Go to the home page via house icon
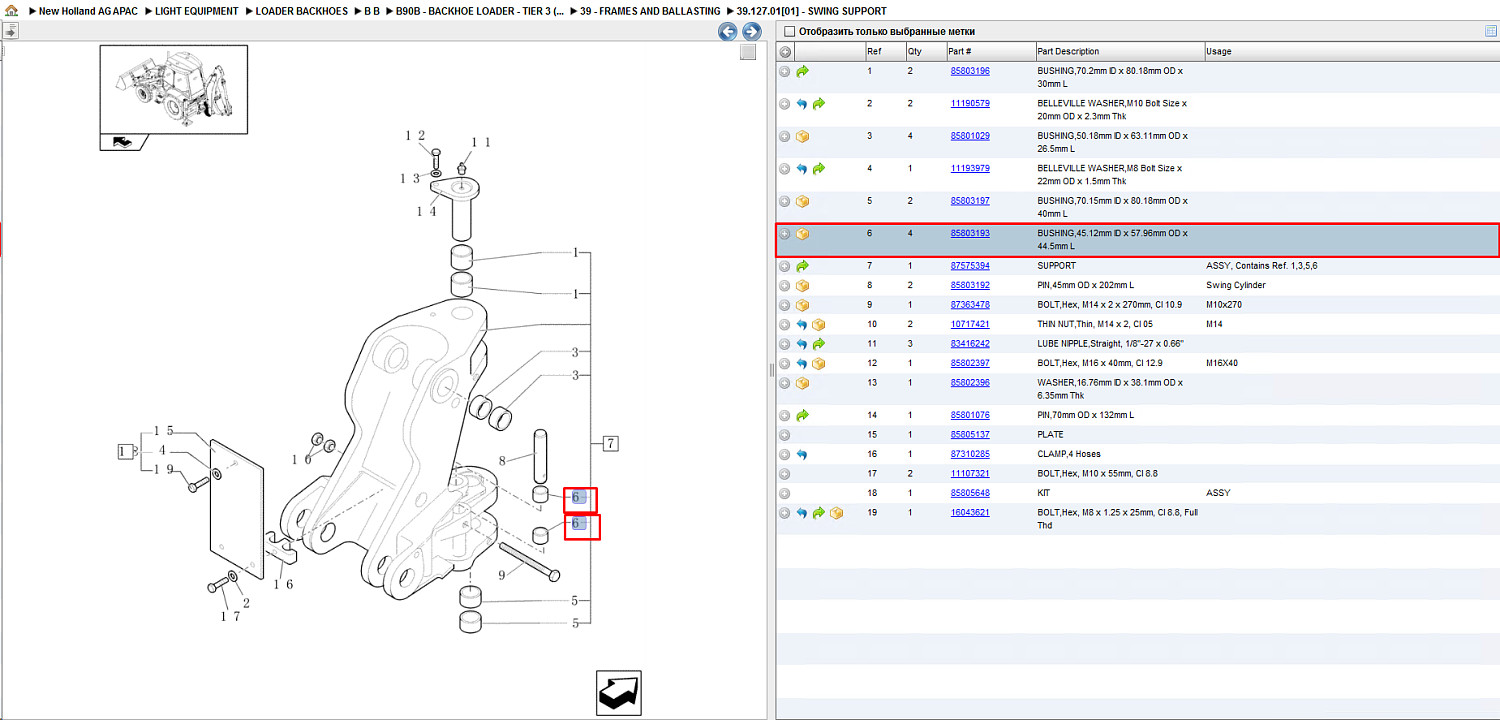This screenshot has height=720, width=1500. [x=11, y=11]
